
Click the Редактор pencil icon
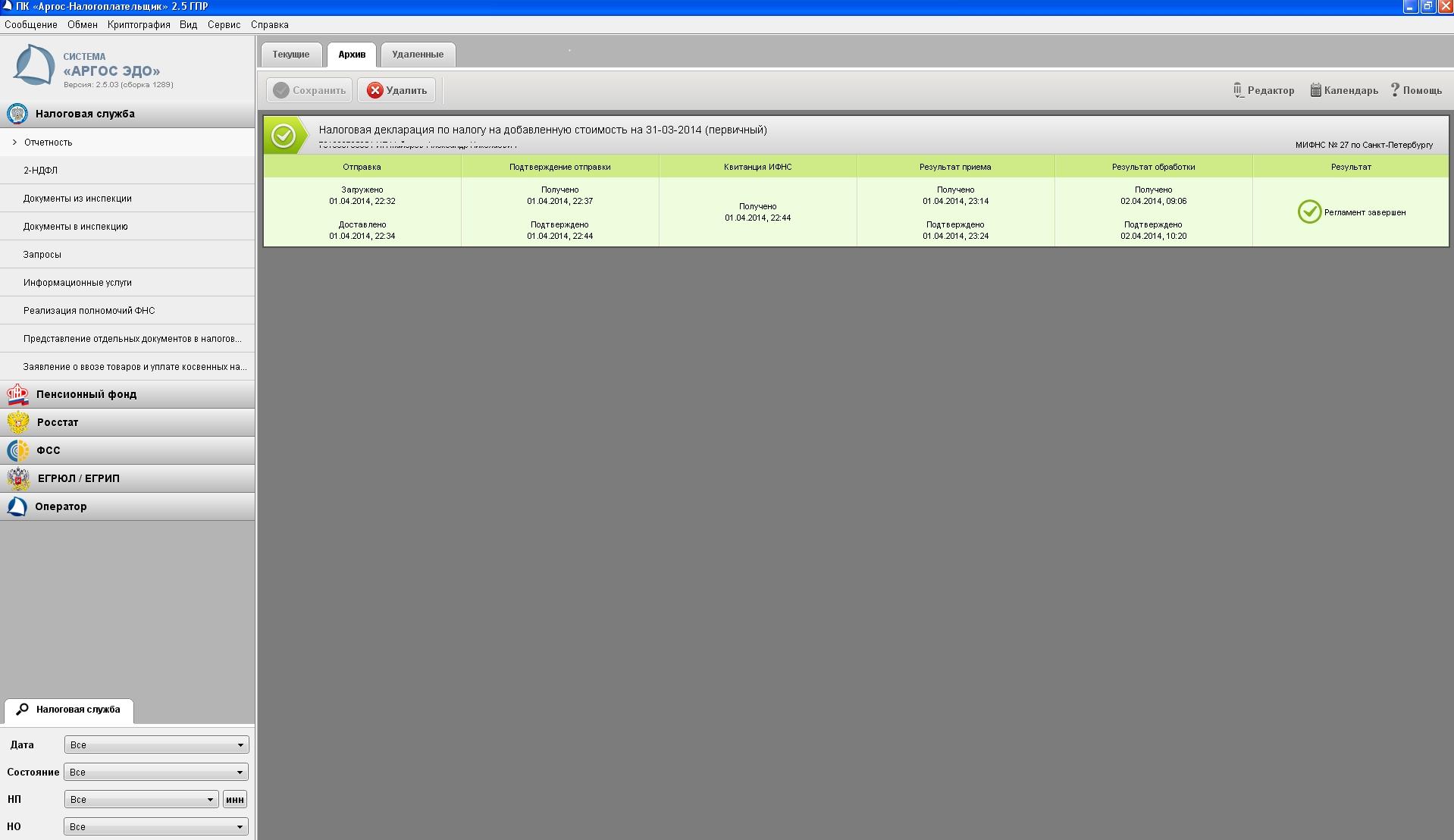(1238, 90)
